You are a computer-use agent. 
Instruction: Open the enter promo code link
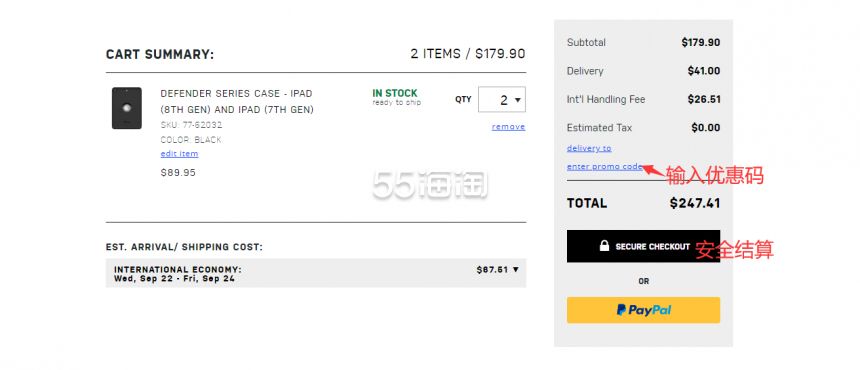[x=604, y=167]
